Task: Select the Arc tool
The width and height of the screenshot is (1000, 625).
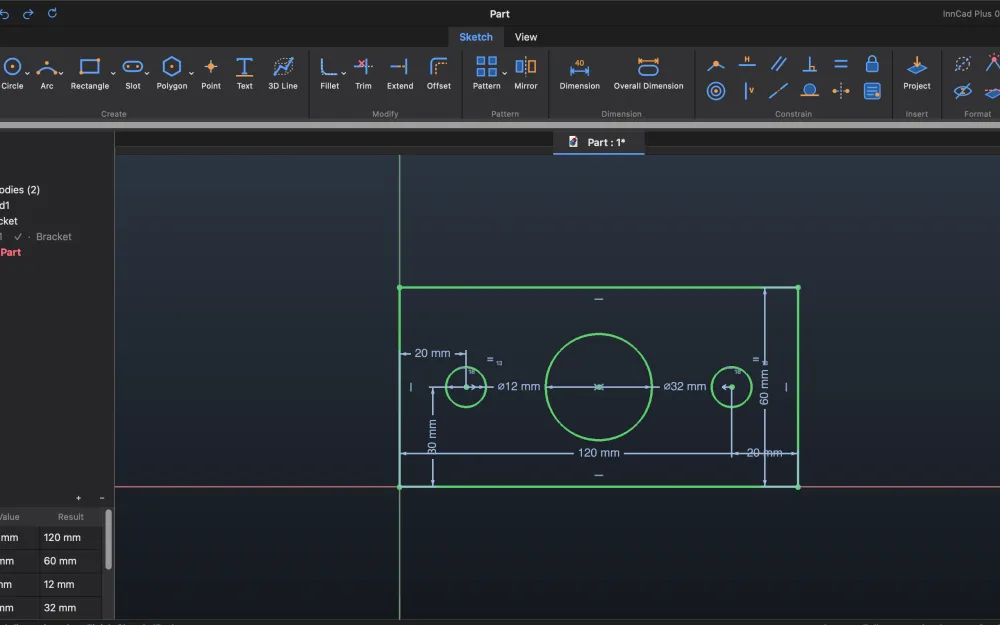Action: click(47, 73)
